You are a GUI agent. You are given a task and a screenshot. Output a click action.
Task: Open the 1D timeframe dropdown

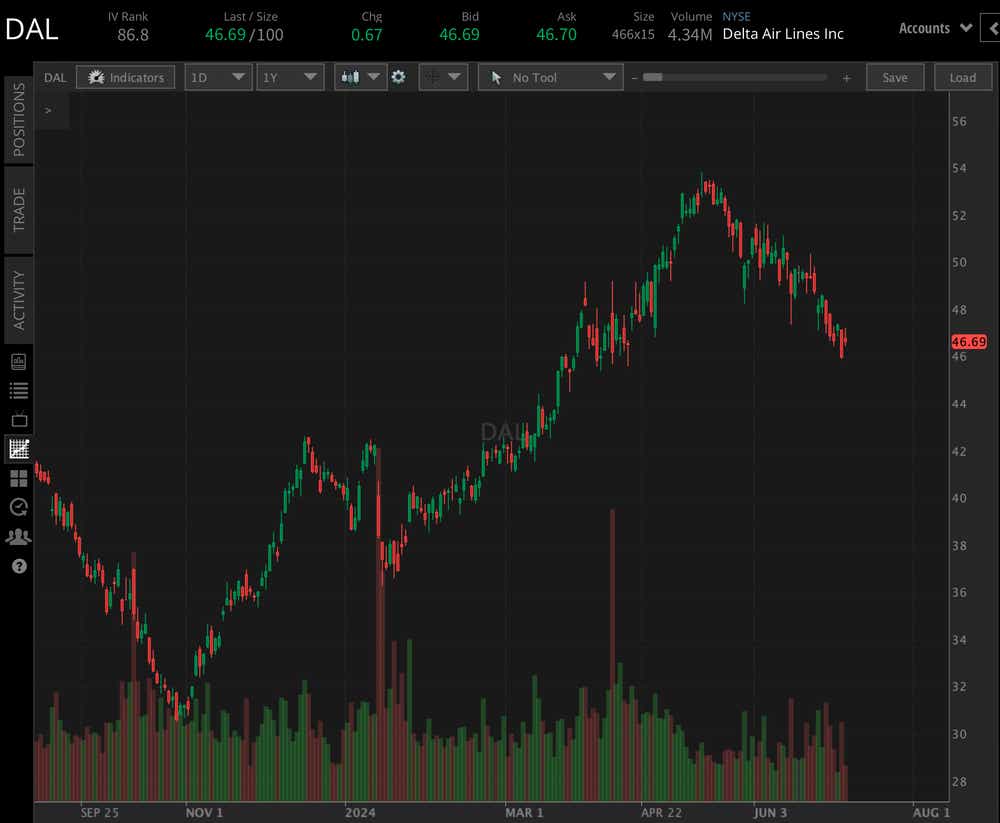[218, 77]
